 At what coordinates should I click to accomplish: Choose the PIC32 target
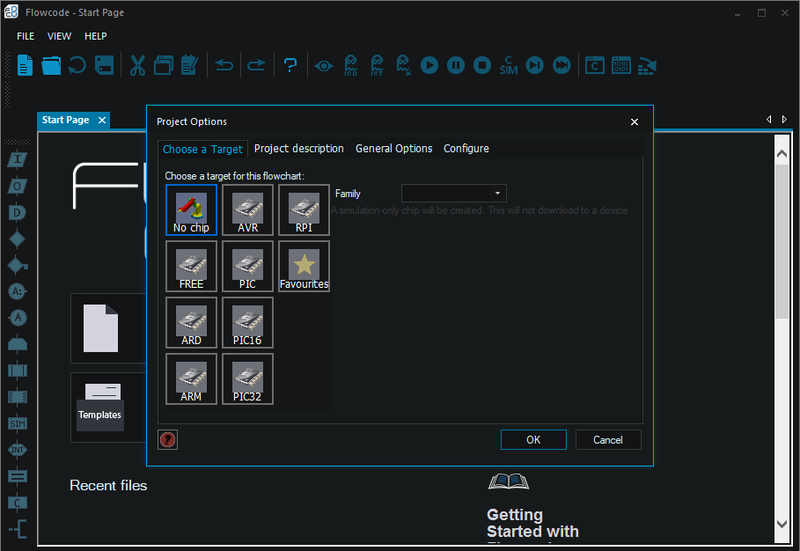coord(247,379)
